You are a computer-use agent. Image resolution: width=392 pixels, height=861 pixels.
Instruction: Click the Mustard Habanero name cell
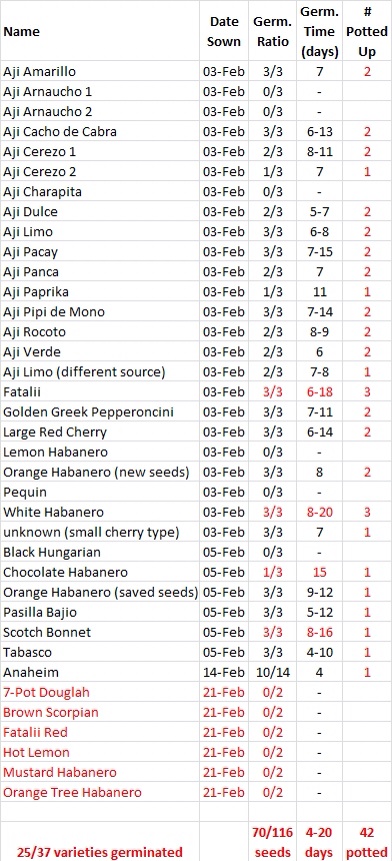[100, 772]
